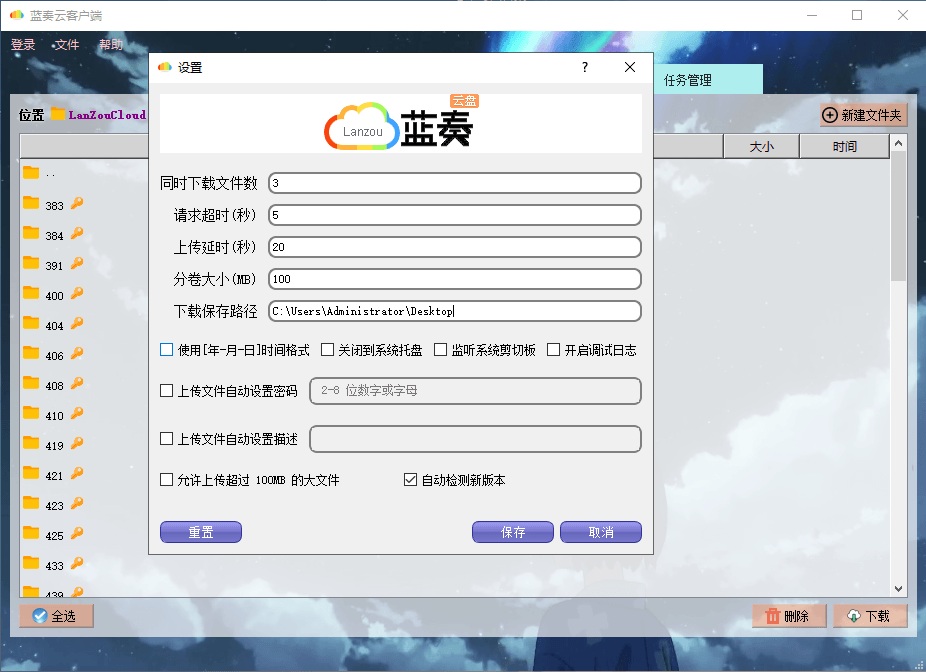Click the 保存 button
Viewport: 926px width, 672px height.
[513, 532]
